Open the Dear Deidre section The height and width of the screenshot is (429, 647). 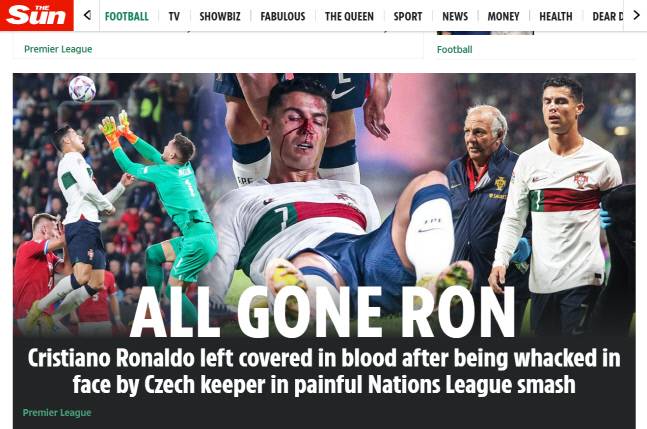point(607,16)
